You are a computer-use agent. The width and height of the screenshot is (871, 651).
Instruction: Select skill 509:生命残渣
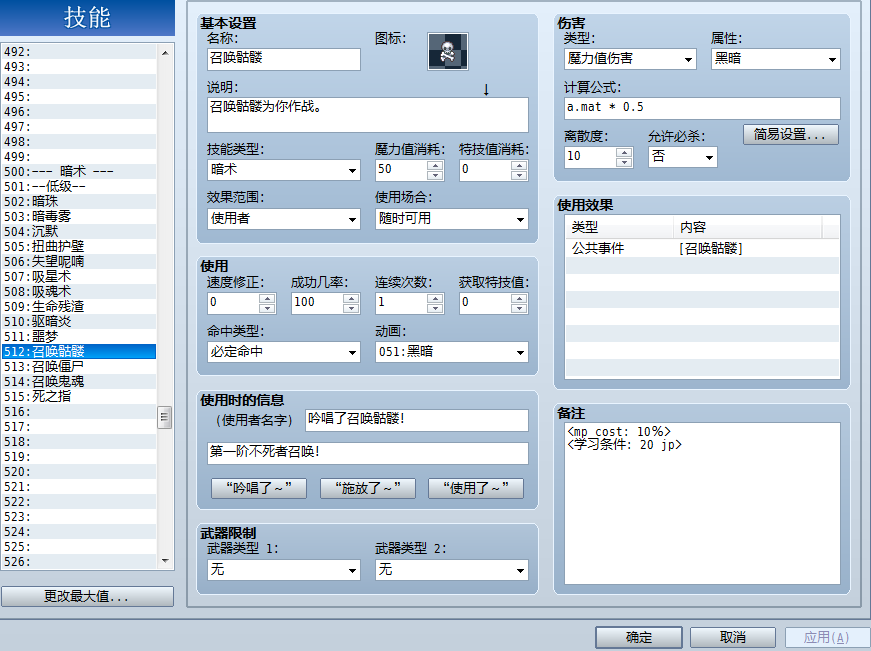coord(79,307)
